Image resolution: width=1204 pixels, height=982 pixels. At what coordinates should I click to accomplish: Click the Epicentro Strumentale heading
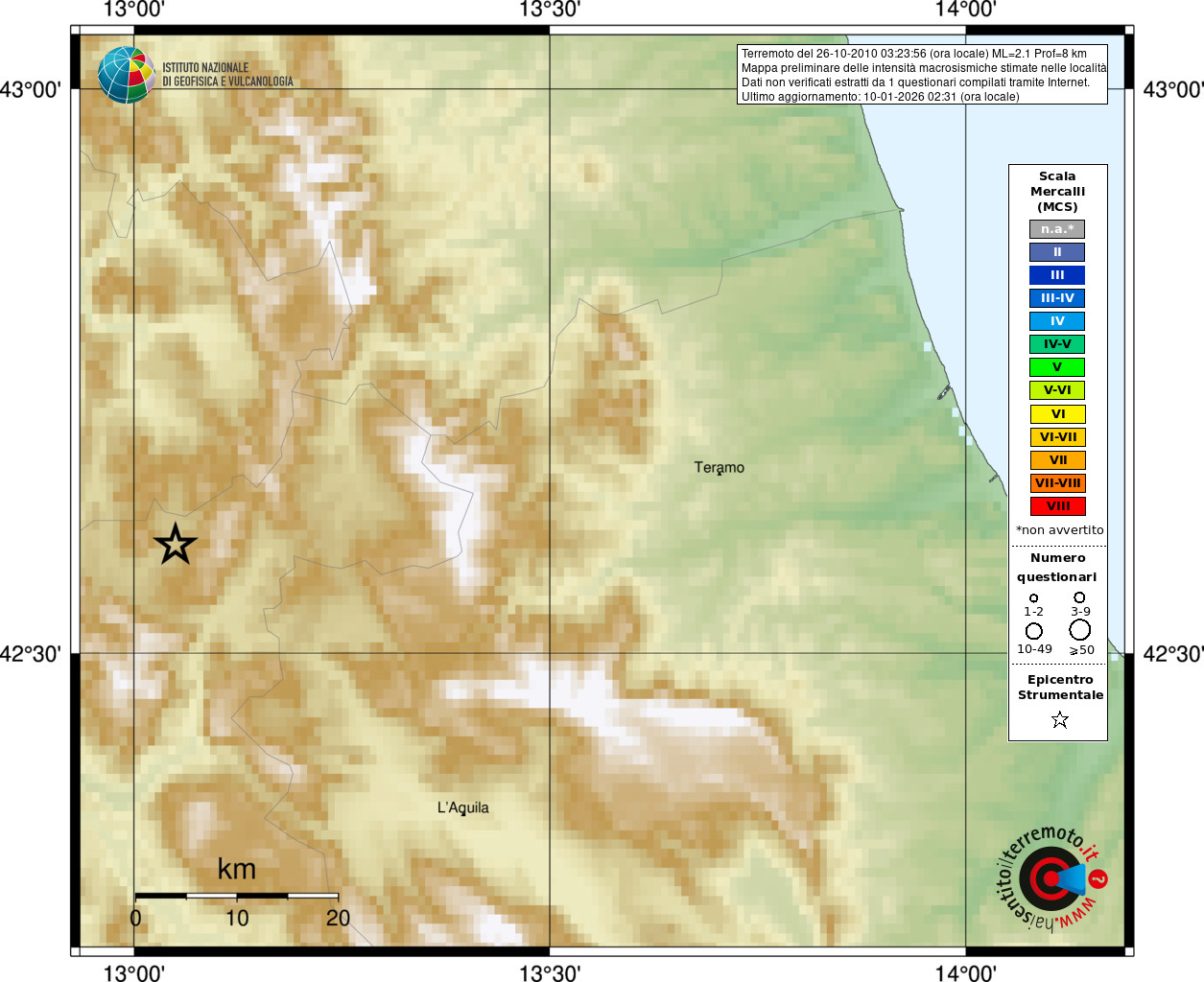pos(1060,688)
